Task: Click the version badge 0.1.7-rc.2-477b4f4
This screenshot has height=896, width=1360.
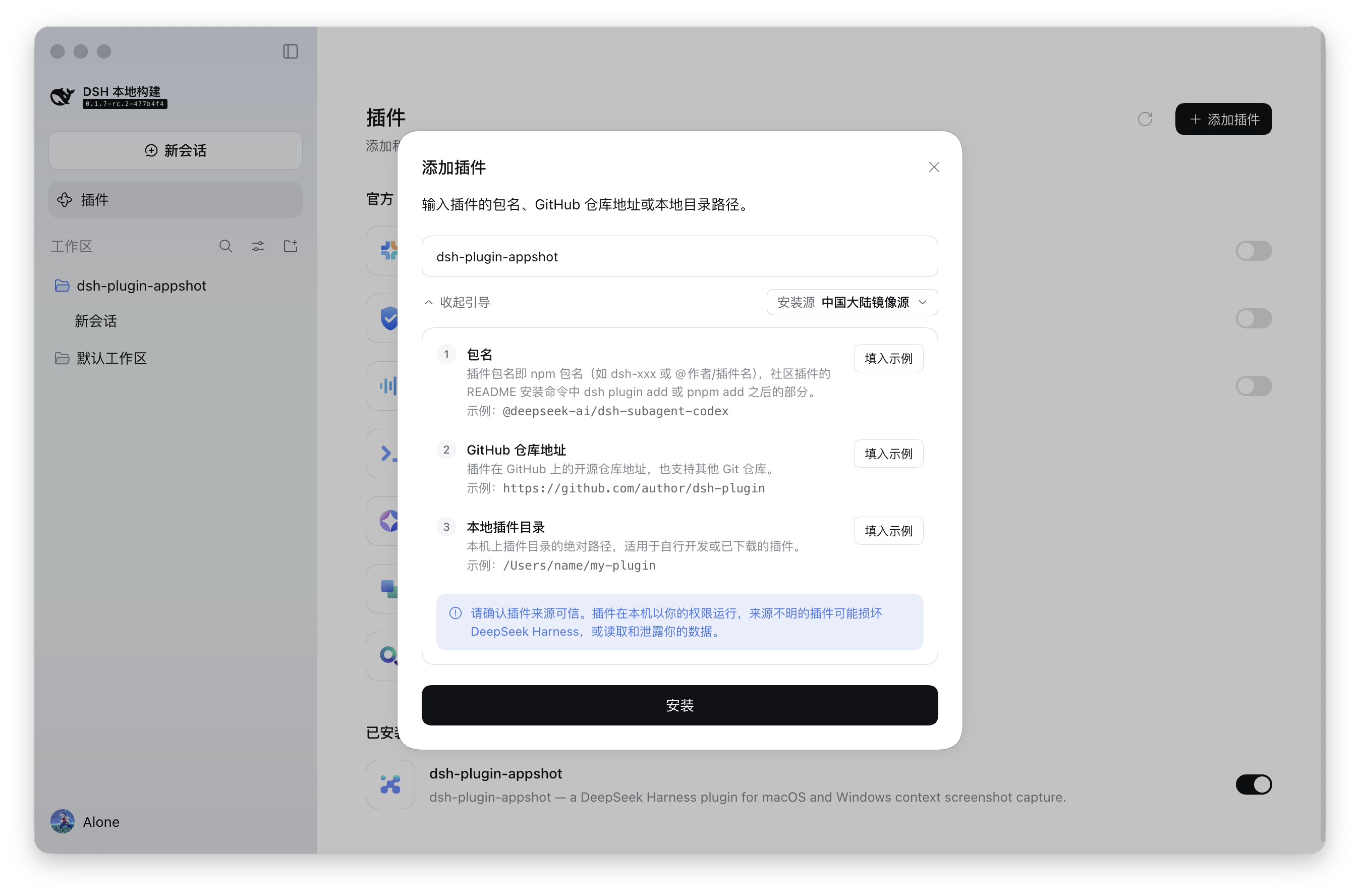Action: [x=125, y=104]
